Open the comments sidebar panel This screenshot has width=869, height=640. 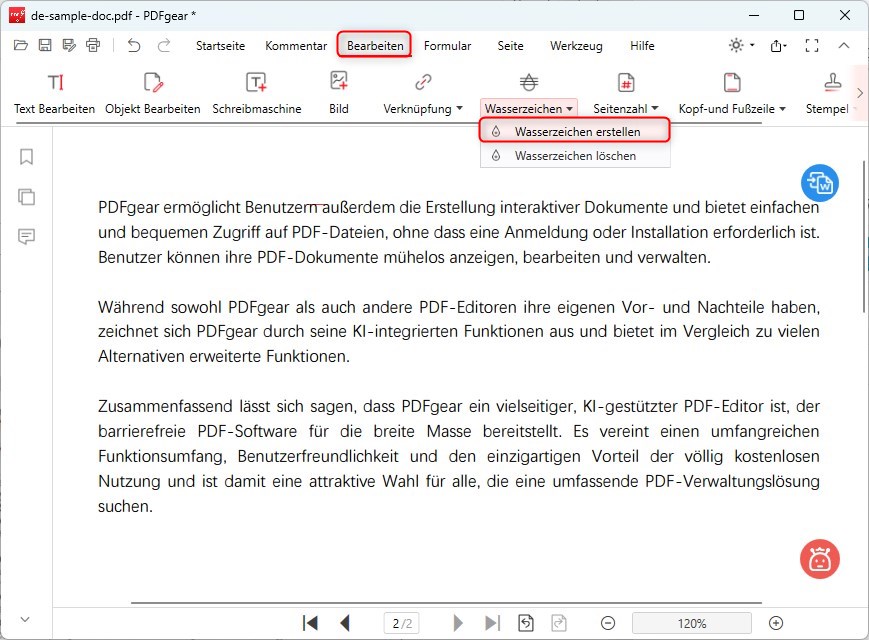click(27, 236)
